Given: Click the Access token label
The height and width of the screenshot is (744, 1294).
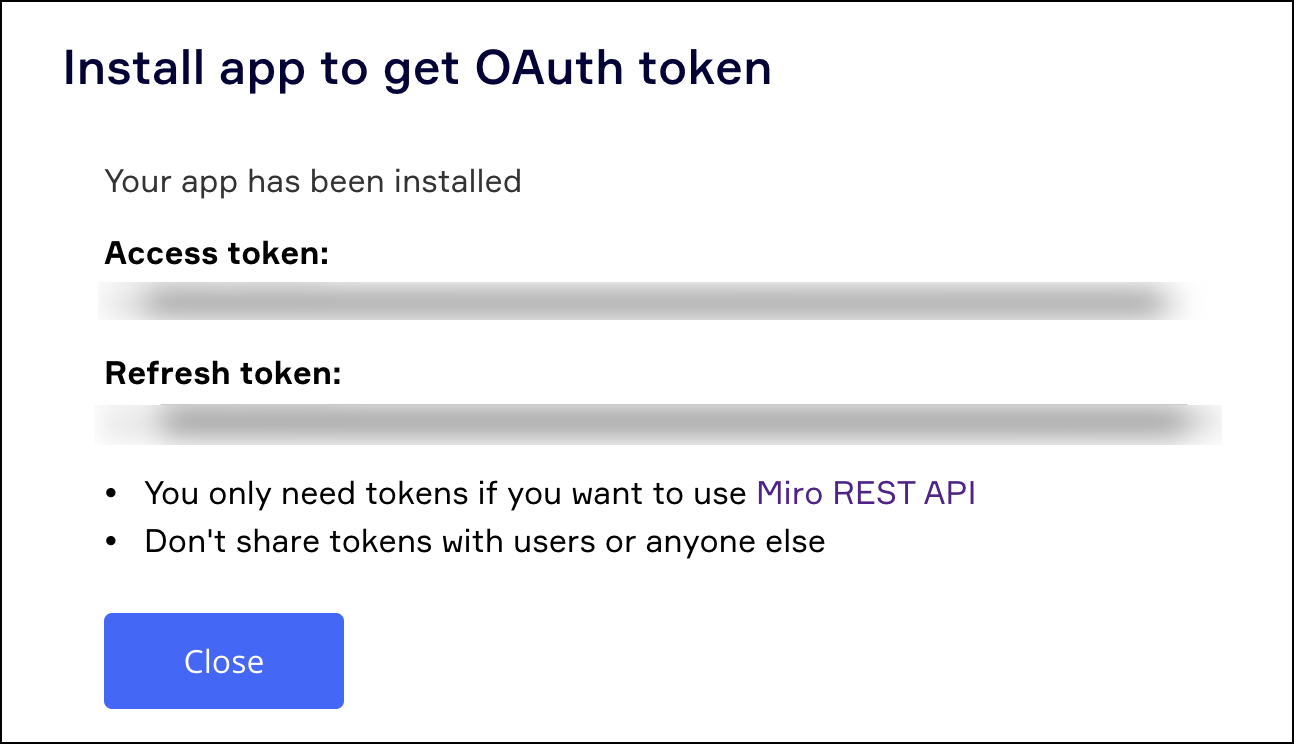Looking at the screenshot, I should (216, 253).
